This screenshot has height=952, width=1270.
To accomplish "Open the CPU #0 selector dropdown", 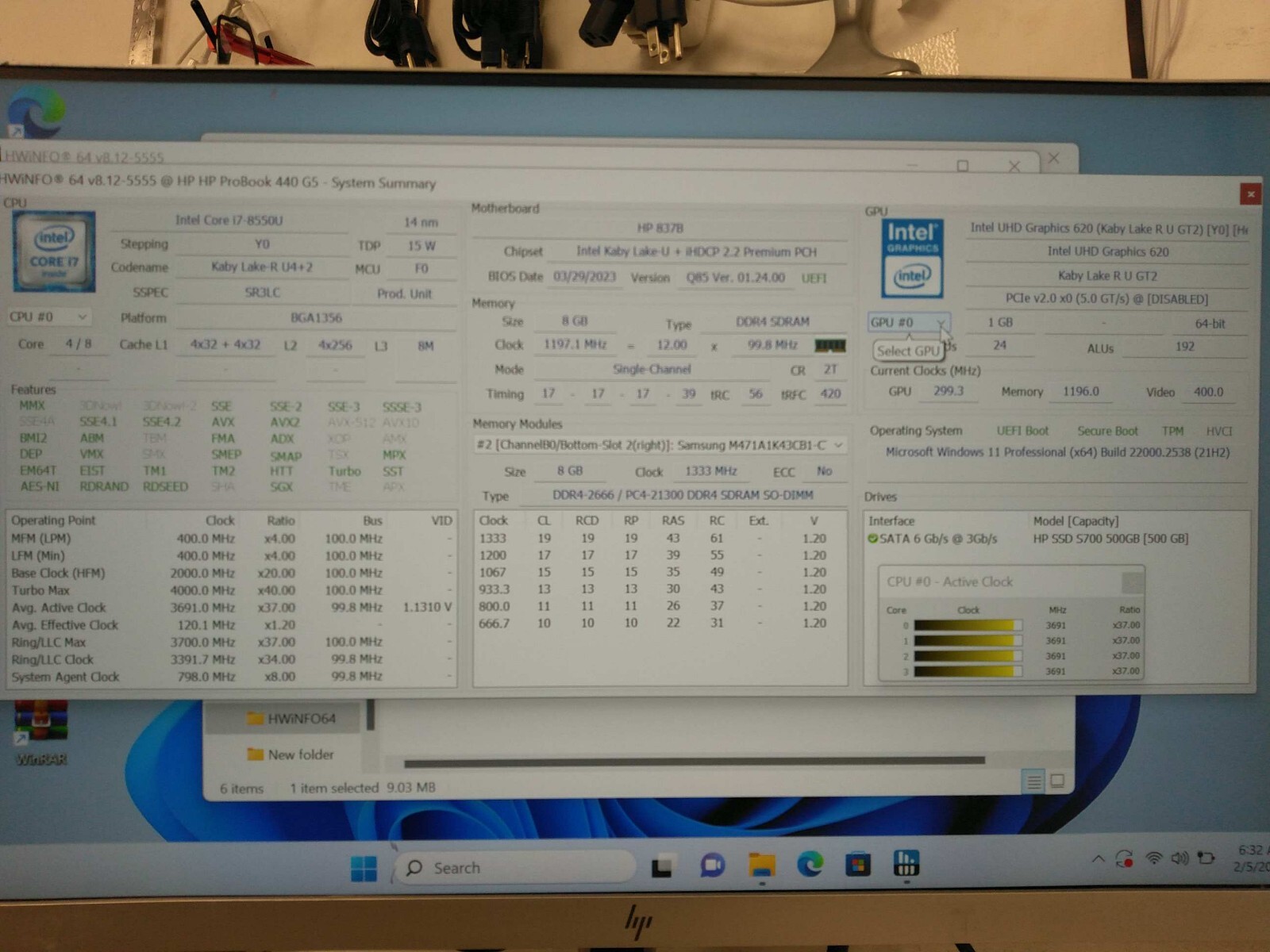I will (48, 317).
